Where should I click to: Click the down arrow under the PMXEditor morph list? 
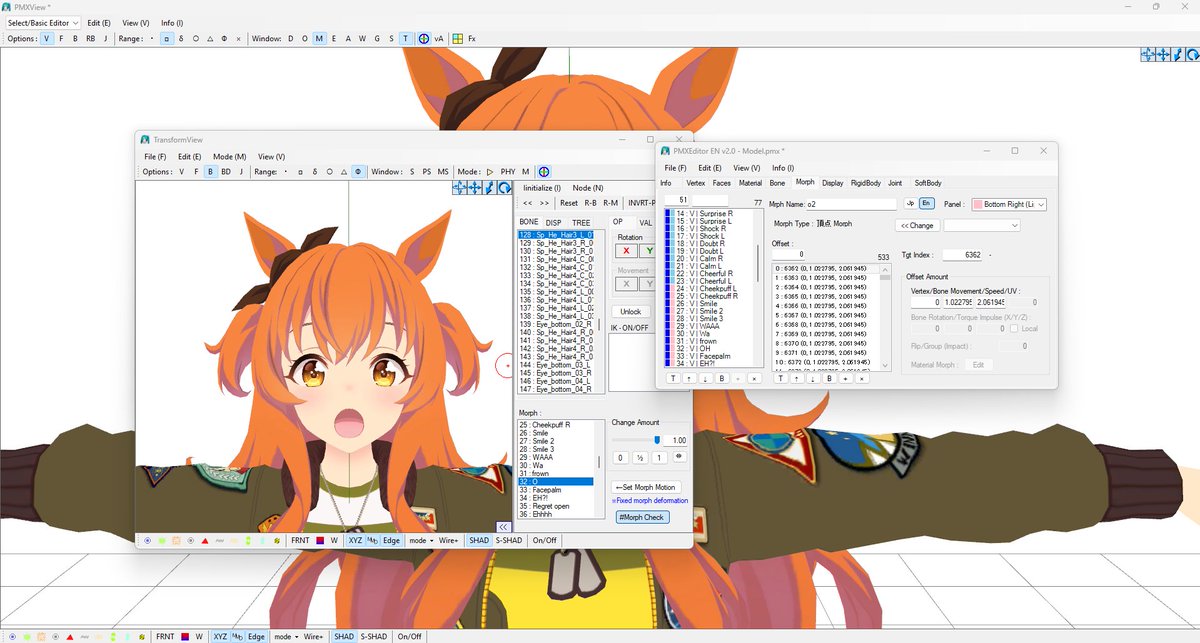707,378
